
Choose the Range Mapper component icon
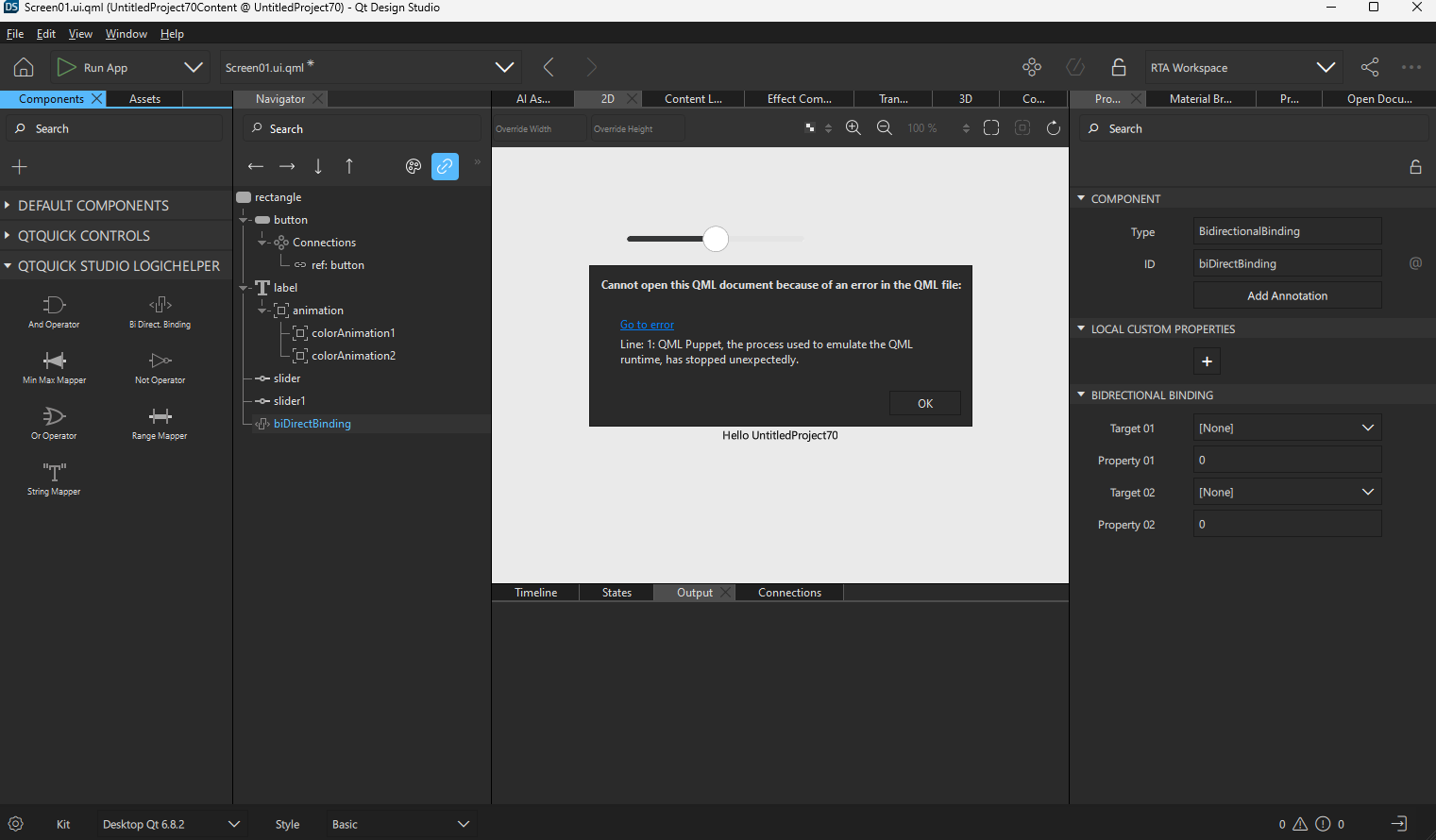pos(160,416)
